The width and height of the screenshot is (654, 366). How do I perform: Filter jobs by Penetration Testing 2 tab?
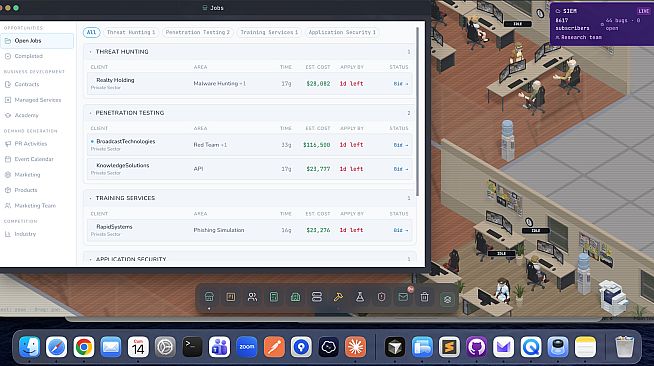click(198, 32)
